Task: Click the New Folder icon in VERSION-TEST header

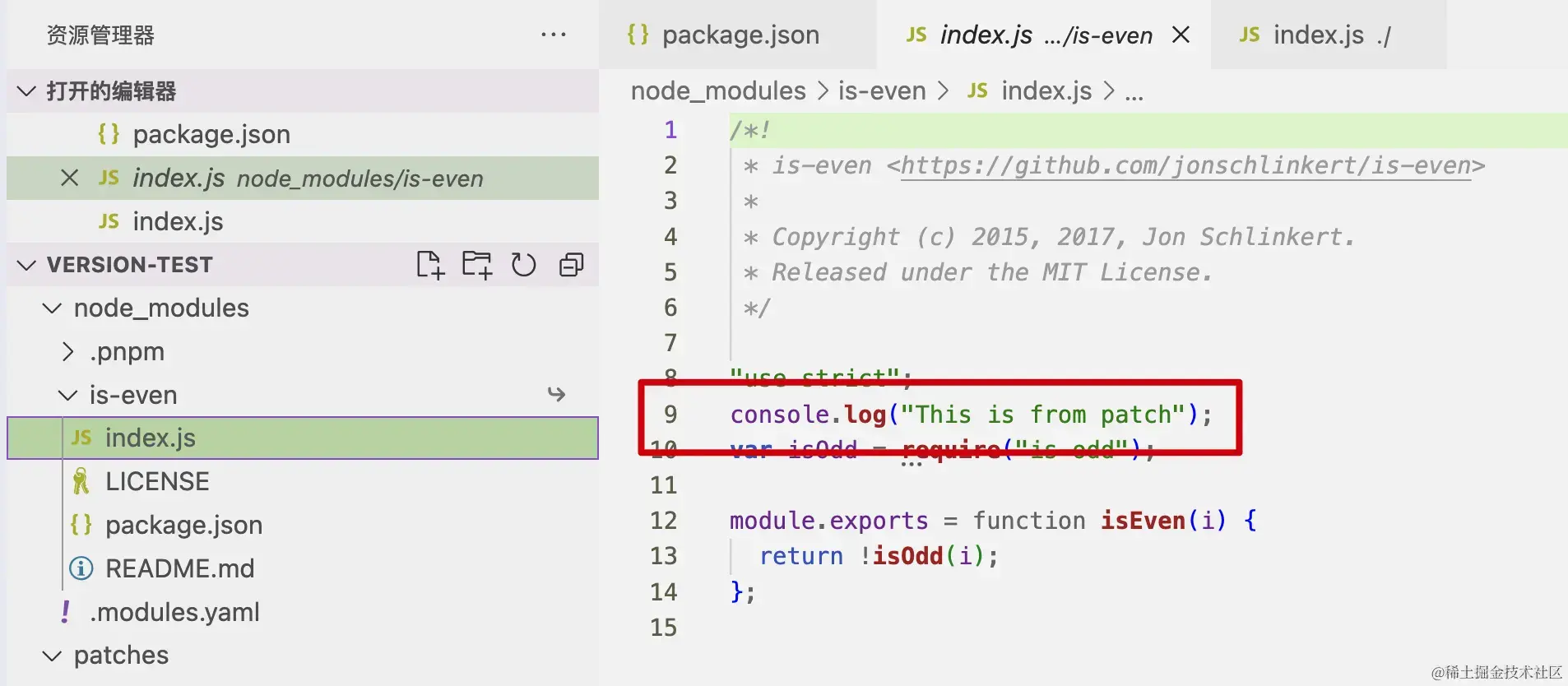Action: point(477,265)
